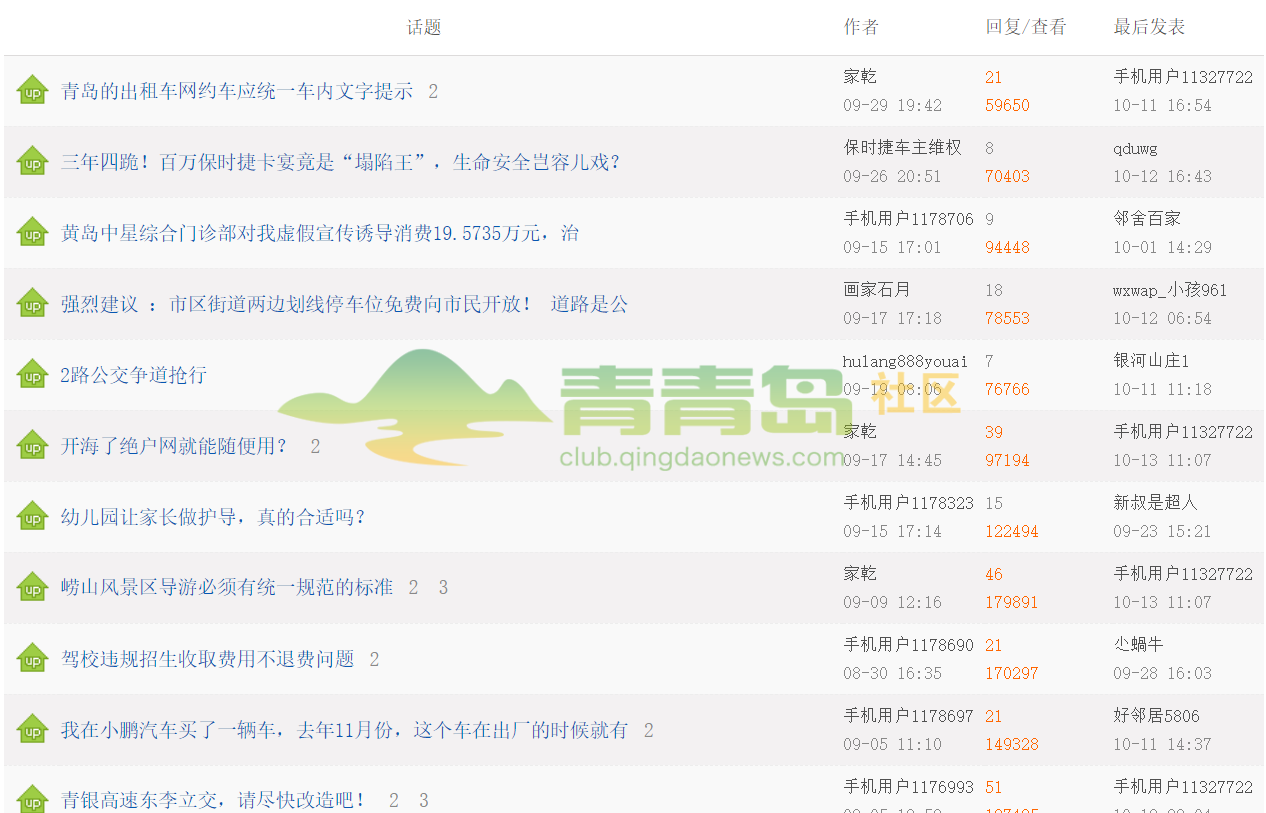Sort by 最后发表 column header
Screen dimensions: 1266x813
tap(1149, 27)
